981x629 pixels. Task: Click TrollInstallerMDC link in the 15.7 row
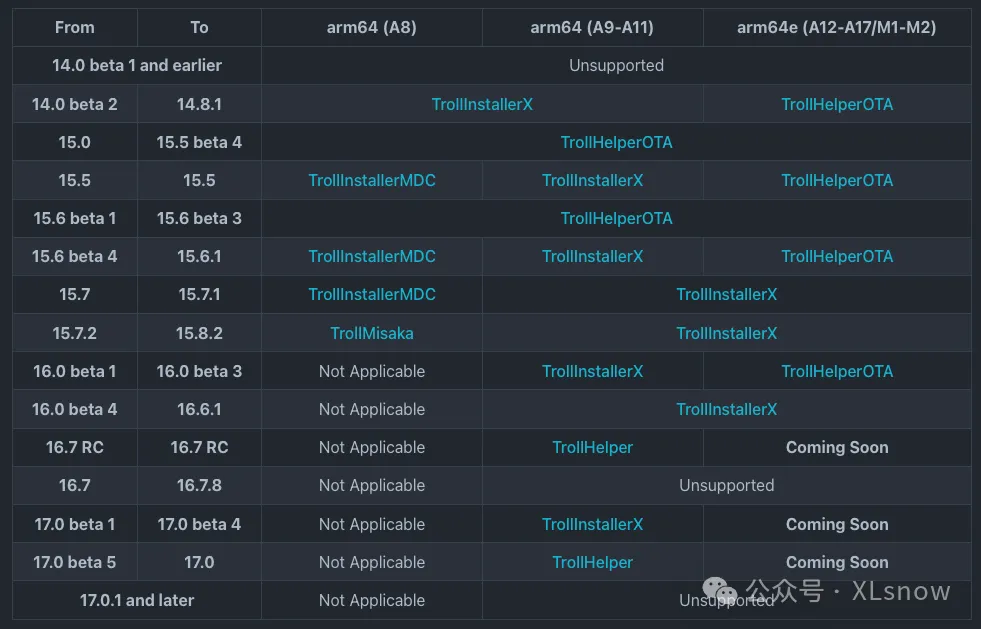point(372,294)
